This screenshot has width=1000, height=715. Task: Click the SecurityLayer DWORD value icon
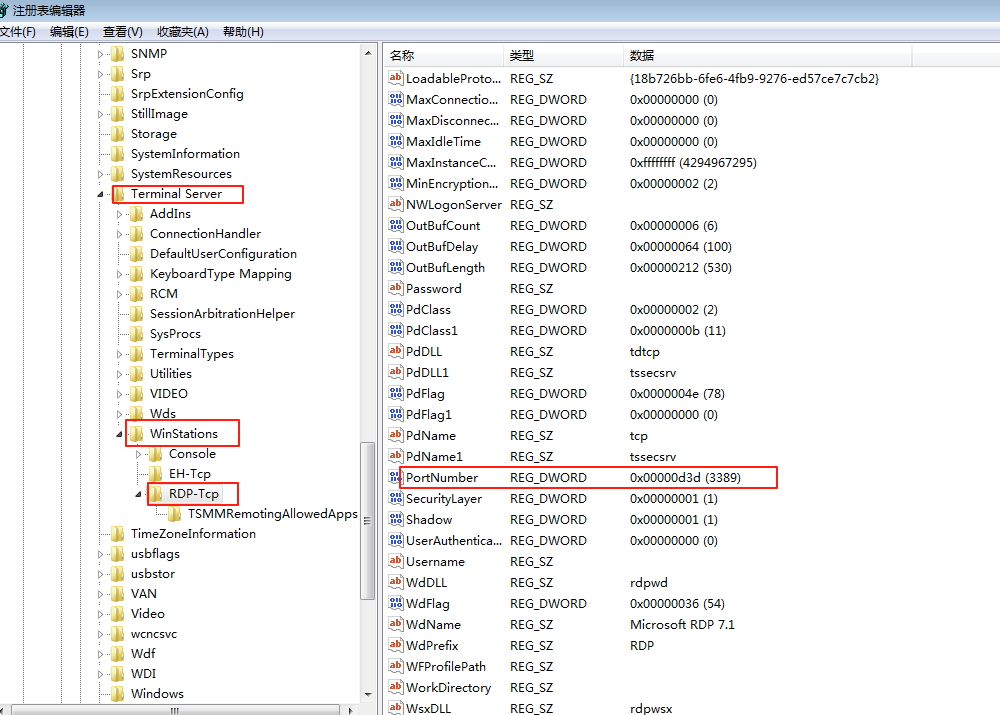(x=395, y=499)
